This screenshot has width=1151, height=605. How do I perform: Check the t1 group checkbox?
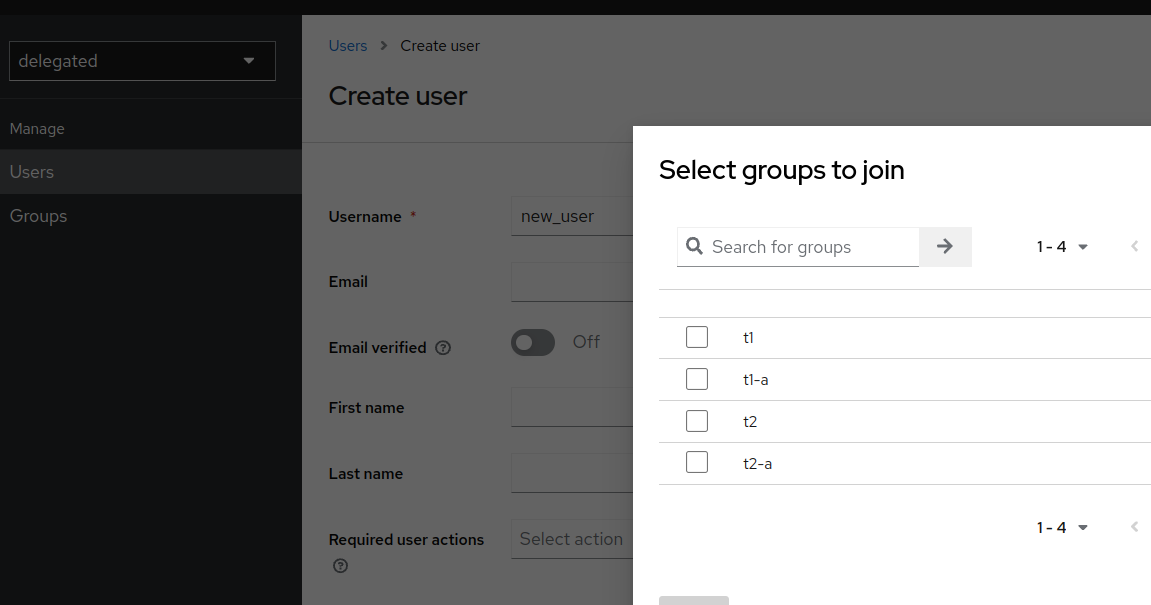(697, 337)
